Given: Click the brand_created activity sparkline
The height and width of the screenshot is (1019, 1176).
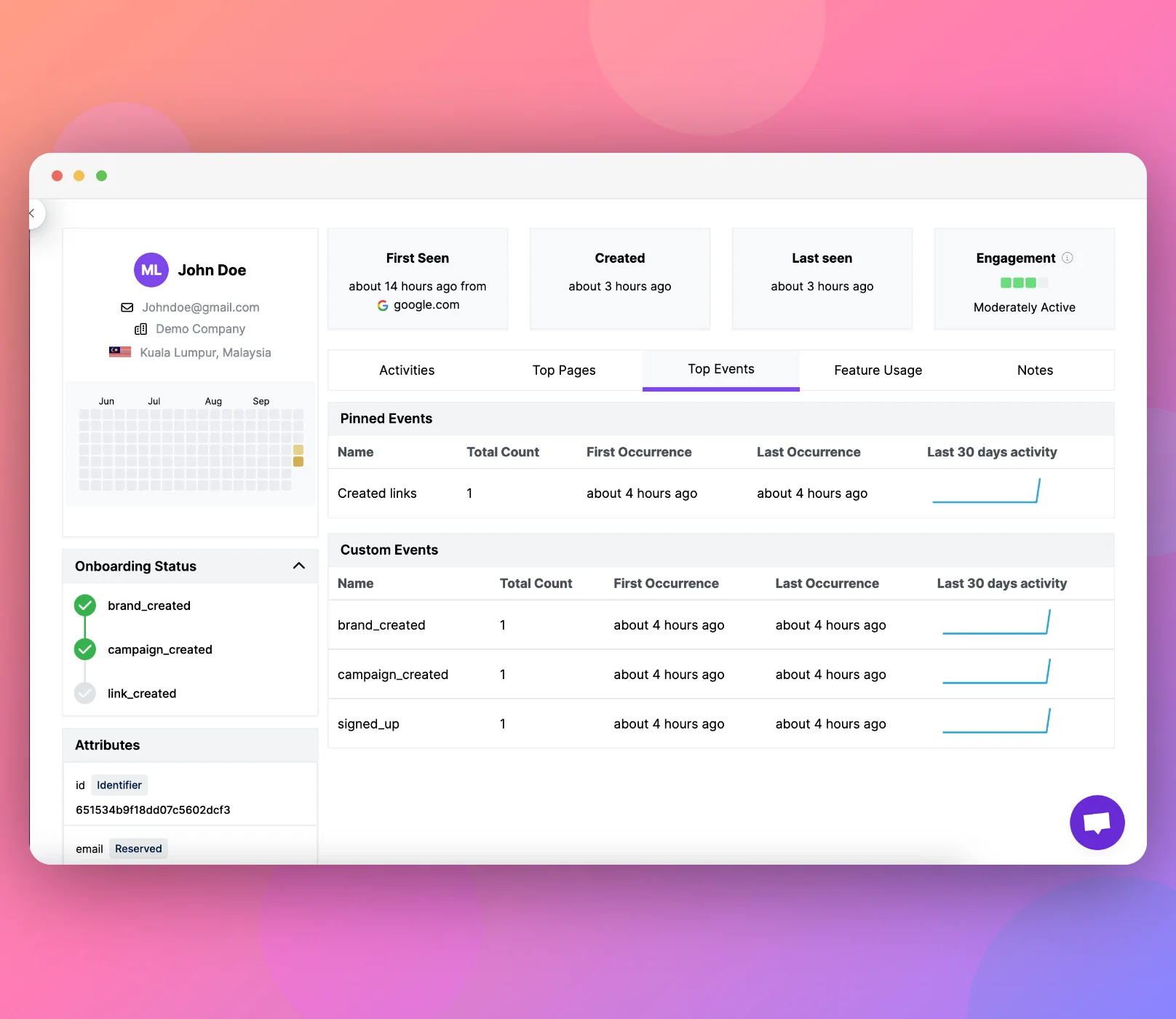Looking at the screenshot, I should (996, 622).
